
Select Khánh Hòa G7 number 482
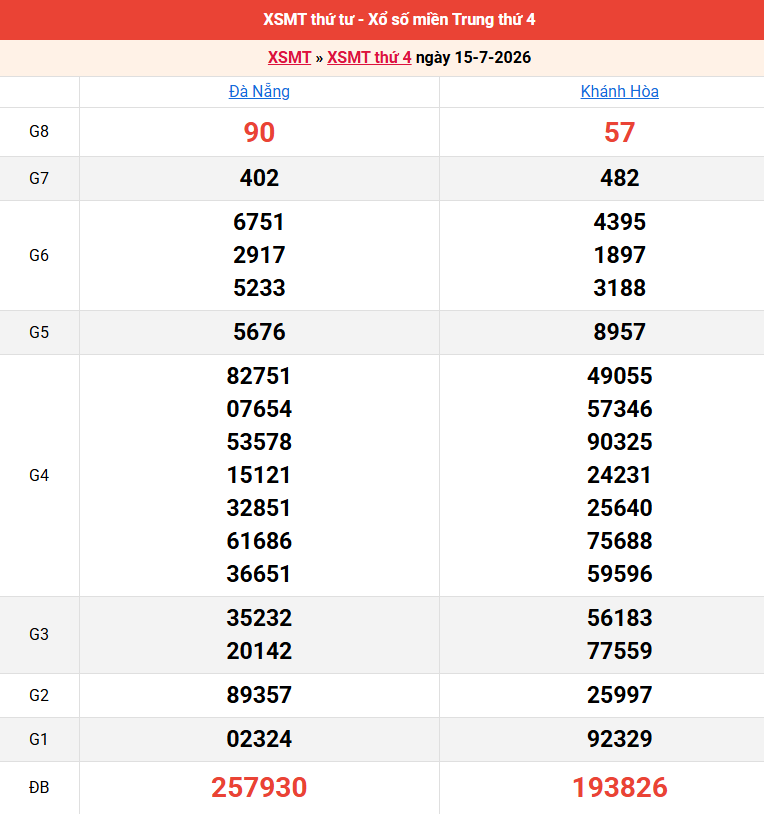tap(619, 178)
